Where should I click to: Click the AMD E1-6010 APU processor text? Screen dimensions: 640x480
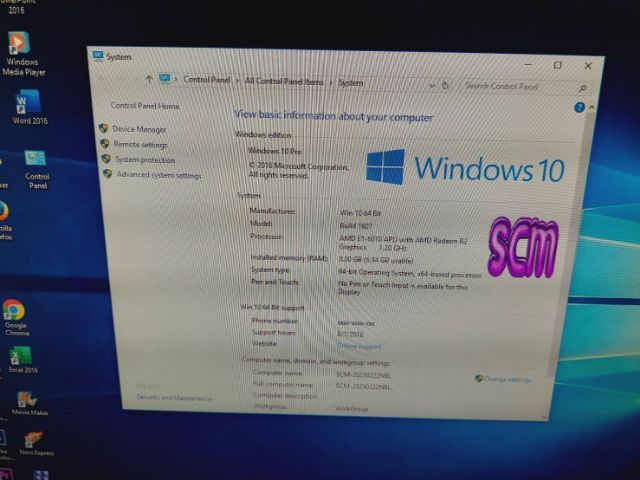coord(403,244)
